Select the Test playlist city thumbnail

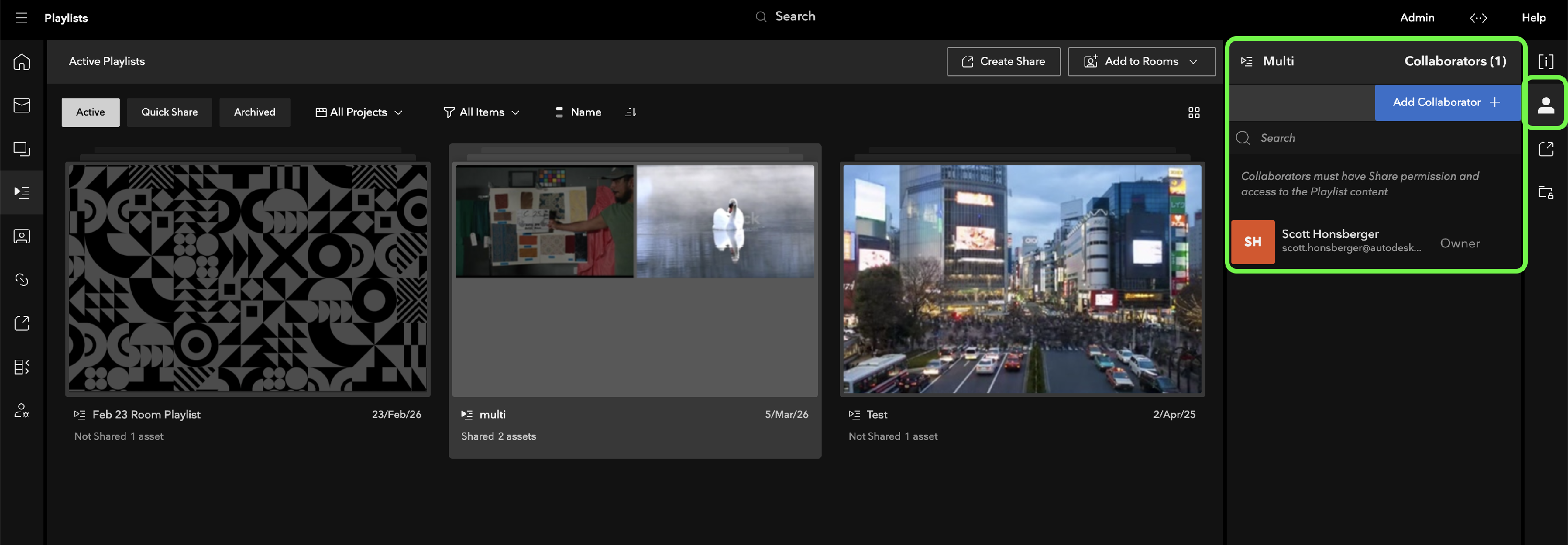pyautogui.click(x=1021, y=279)
